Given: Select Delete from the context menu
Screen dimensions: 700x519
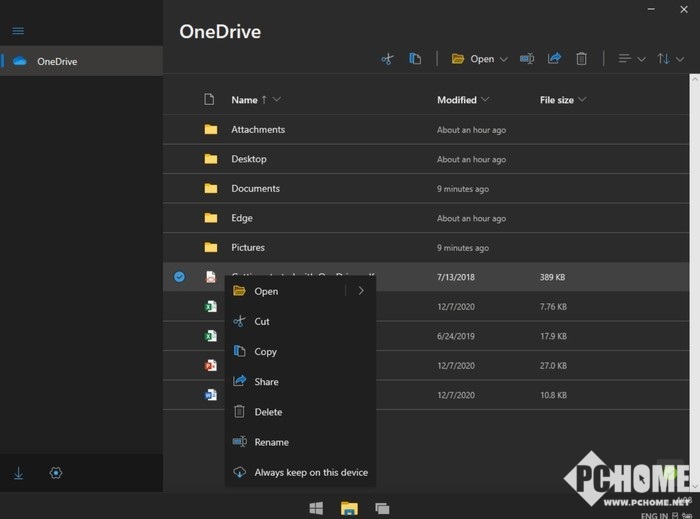Looking at the screenshot, I should [268, 412].
